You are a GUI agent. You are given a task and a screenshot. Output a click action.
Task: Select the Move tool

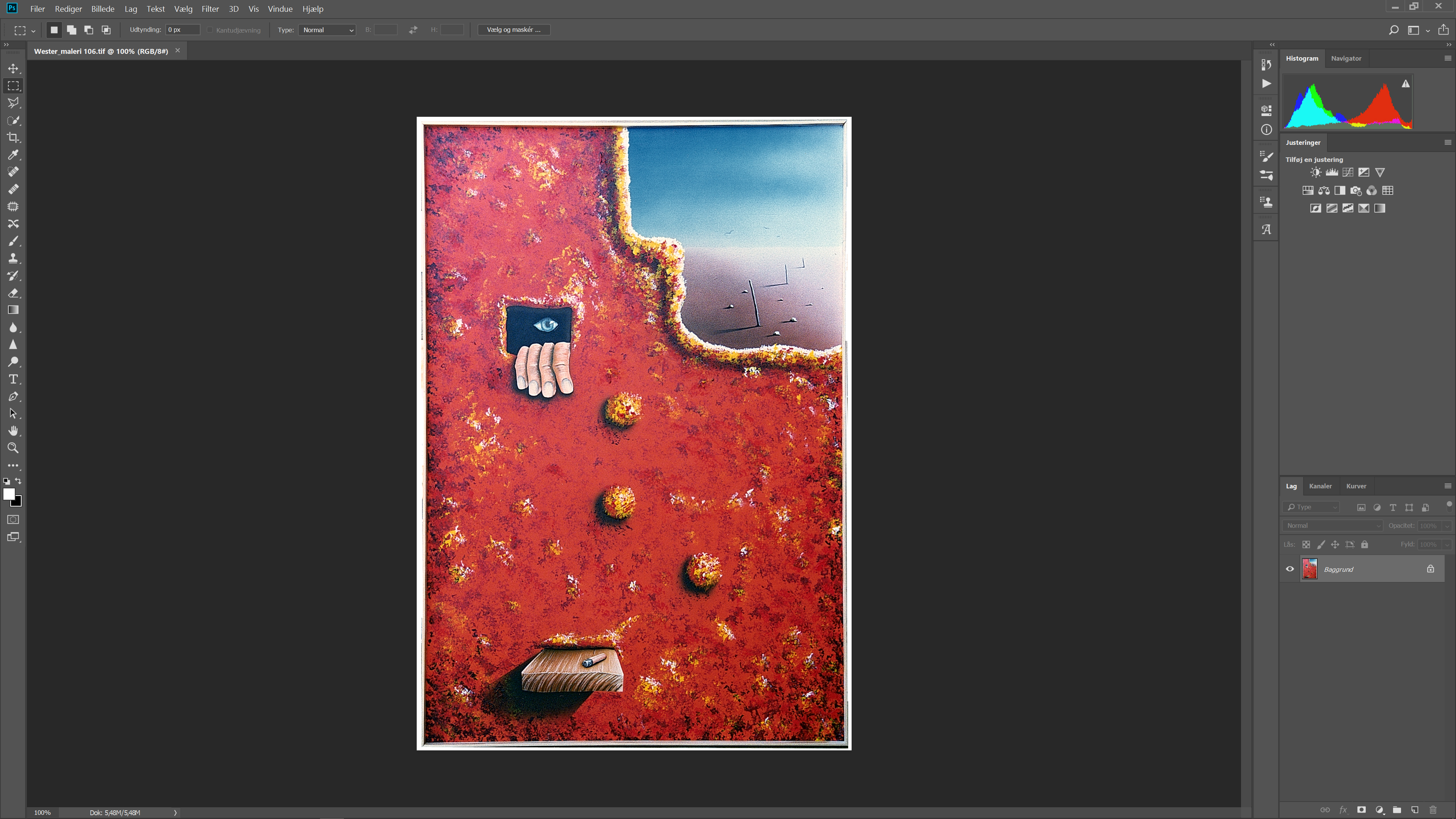pyautogui.click(x=13, y=68)
